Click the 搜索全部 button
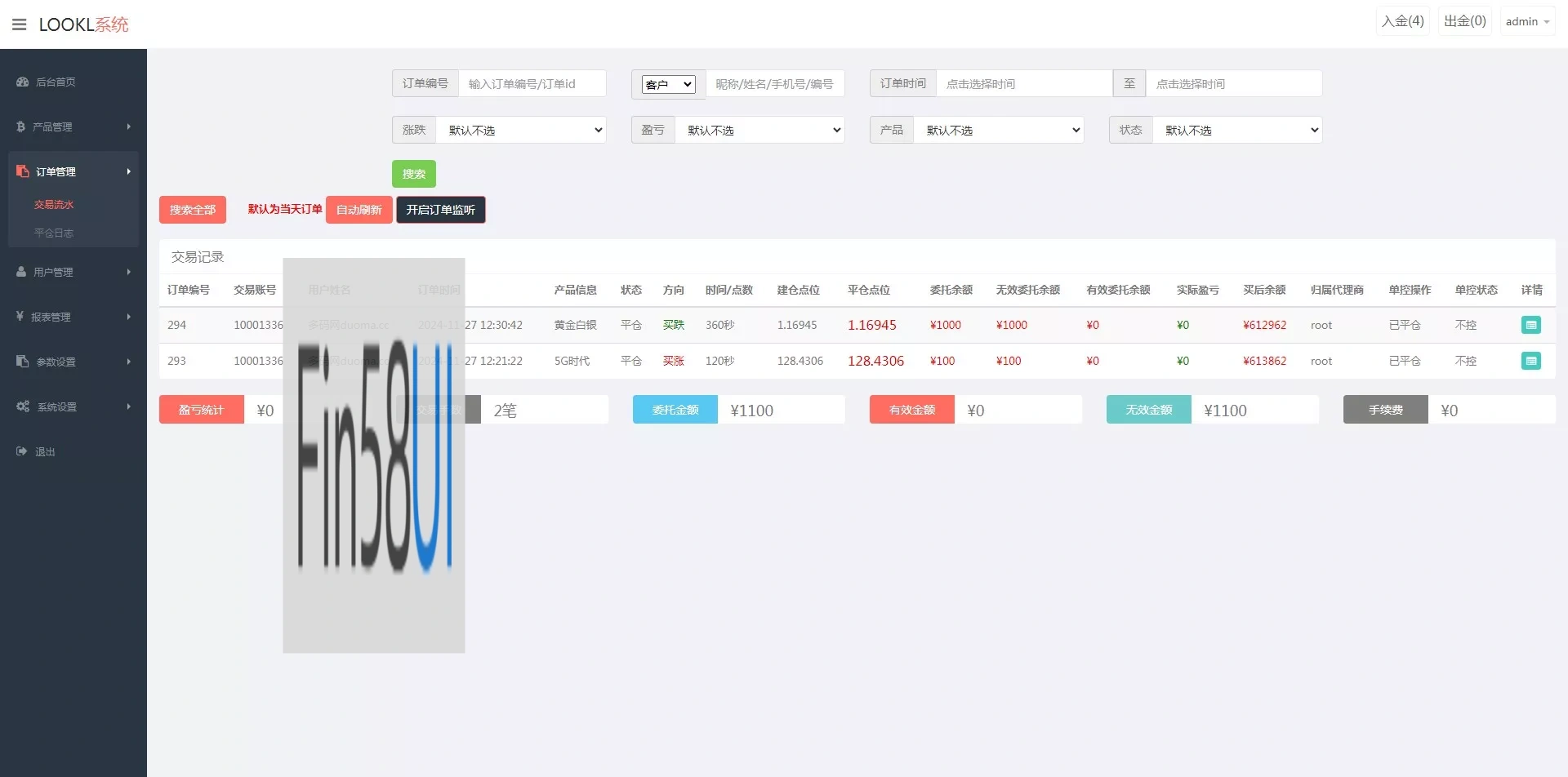The height and width of the screenshot is (777, 1568). tap(192, 210)
